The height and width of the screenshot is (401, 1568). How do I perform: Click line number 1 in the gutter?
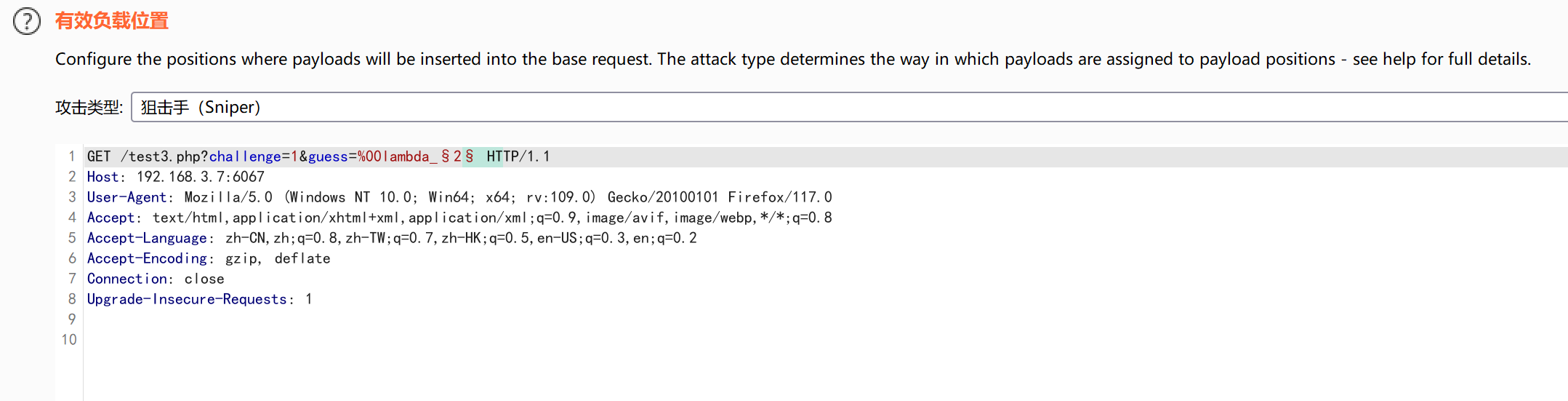coord(71,156)
